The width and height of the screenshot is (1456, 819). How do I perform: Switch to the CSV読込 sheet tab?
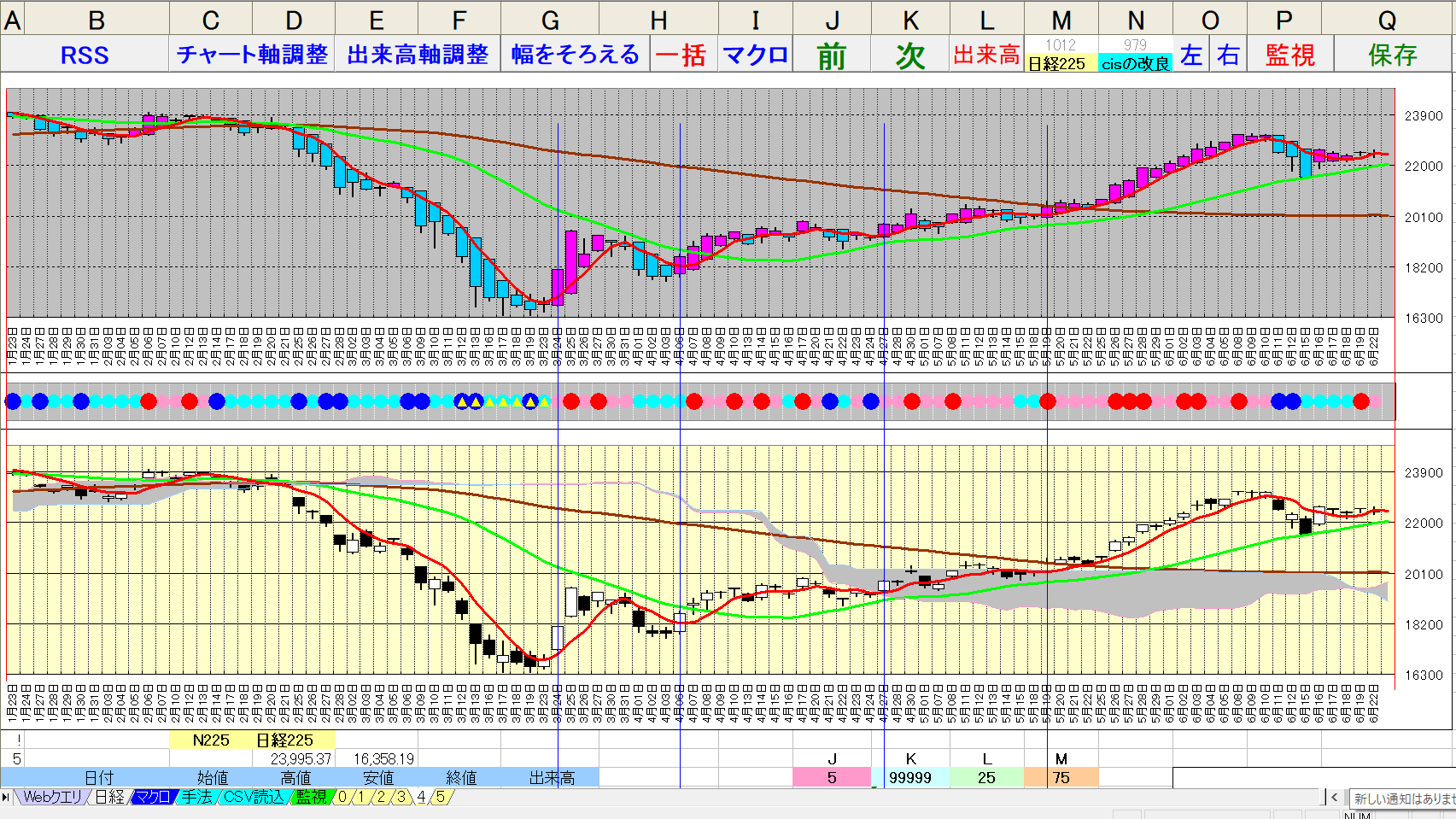tap(254, 797)
